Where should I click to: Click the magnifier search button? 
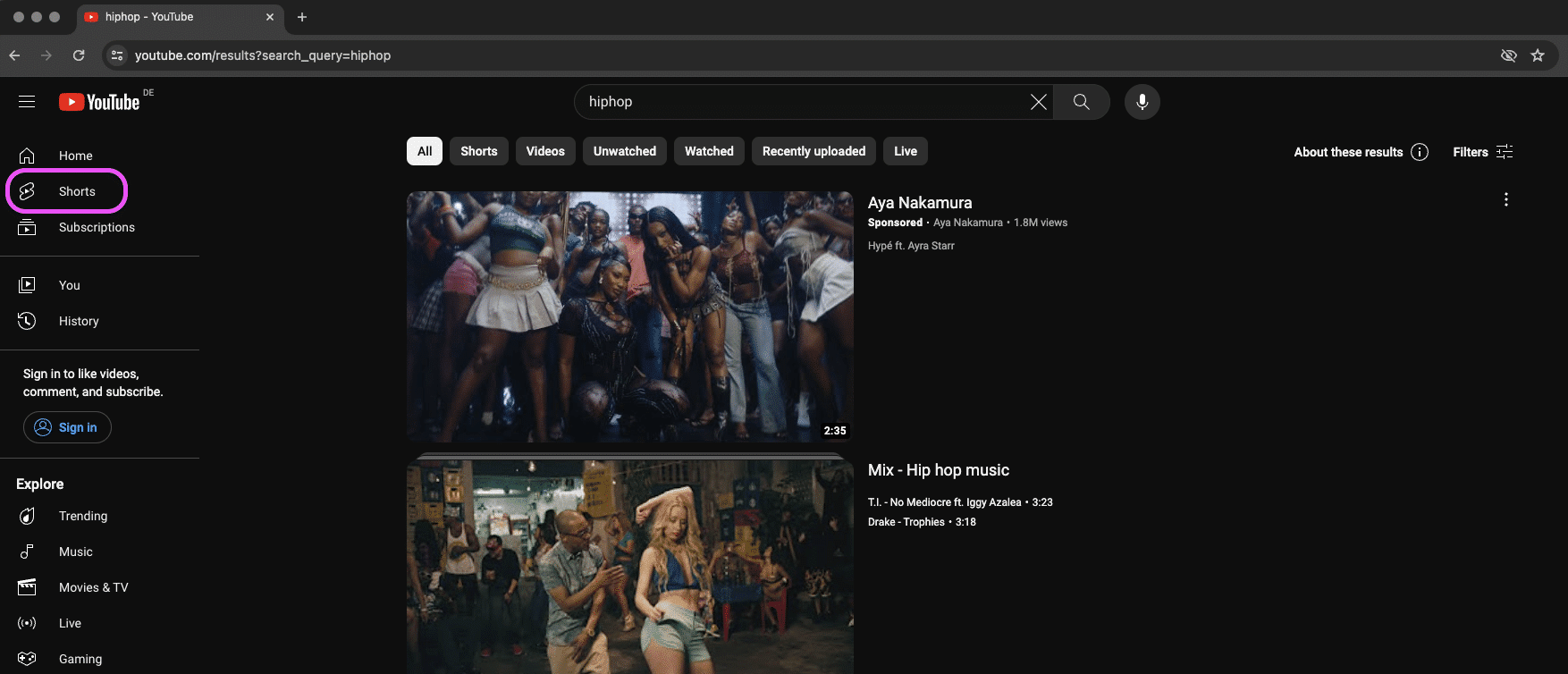[1081, 102]
